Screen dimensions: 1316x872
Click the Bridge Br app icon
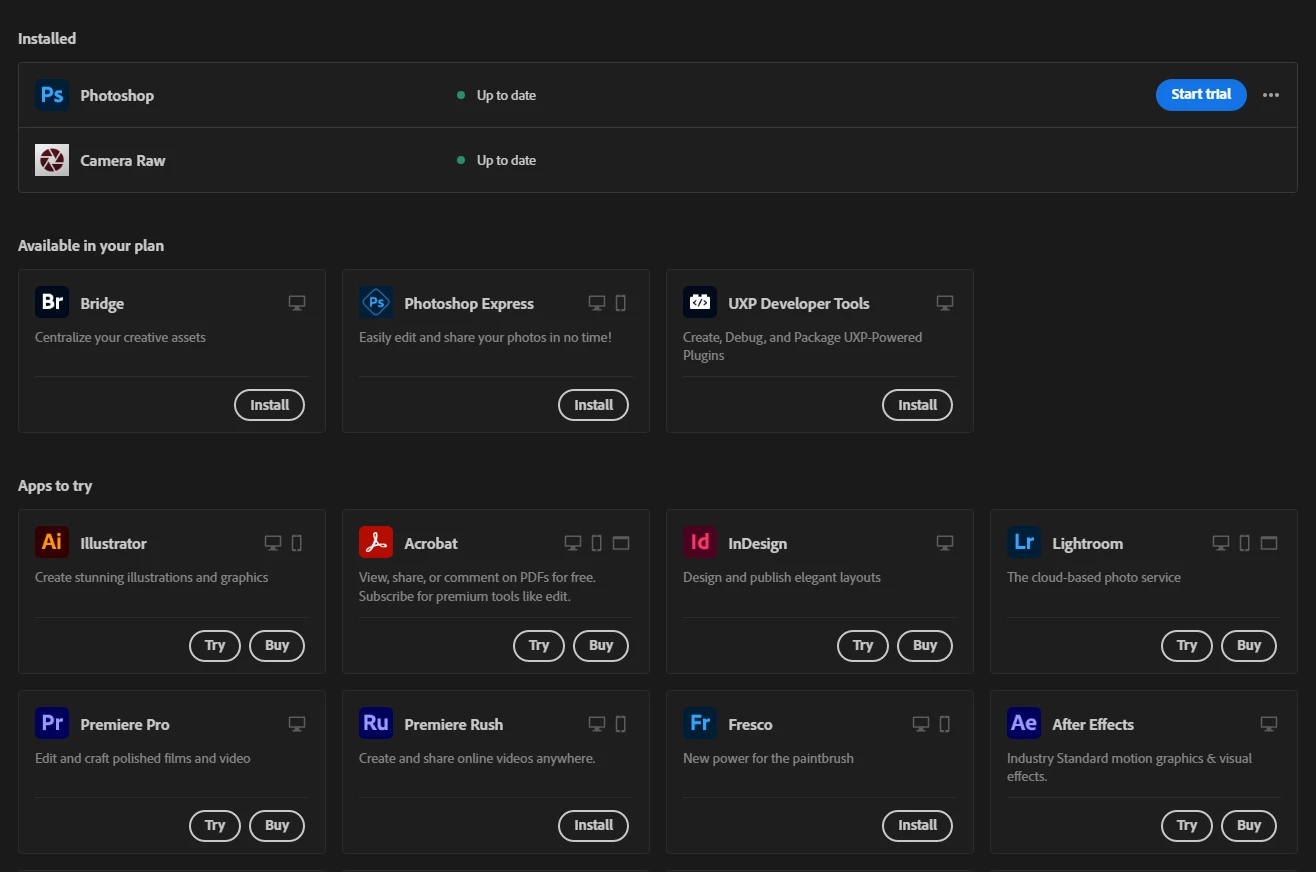click(x=52, y=302)
